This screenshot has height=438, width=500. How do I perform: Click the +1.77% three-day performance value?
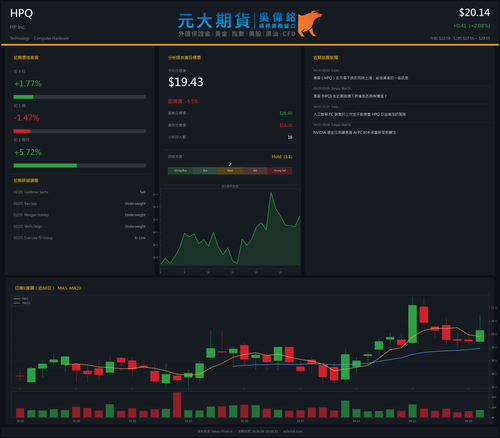point(28,83)
